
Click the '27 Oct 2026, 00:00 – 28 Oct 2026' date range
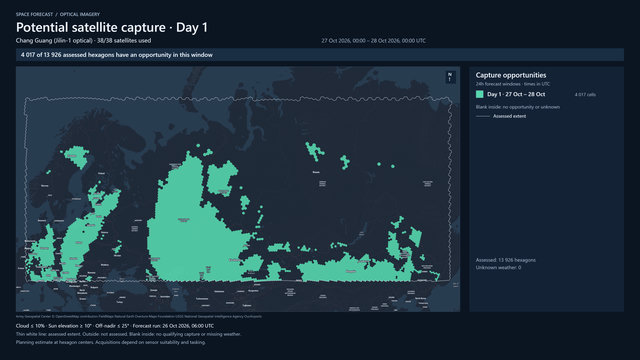373,41
